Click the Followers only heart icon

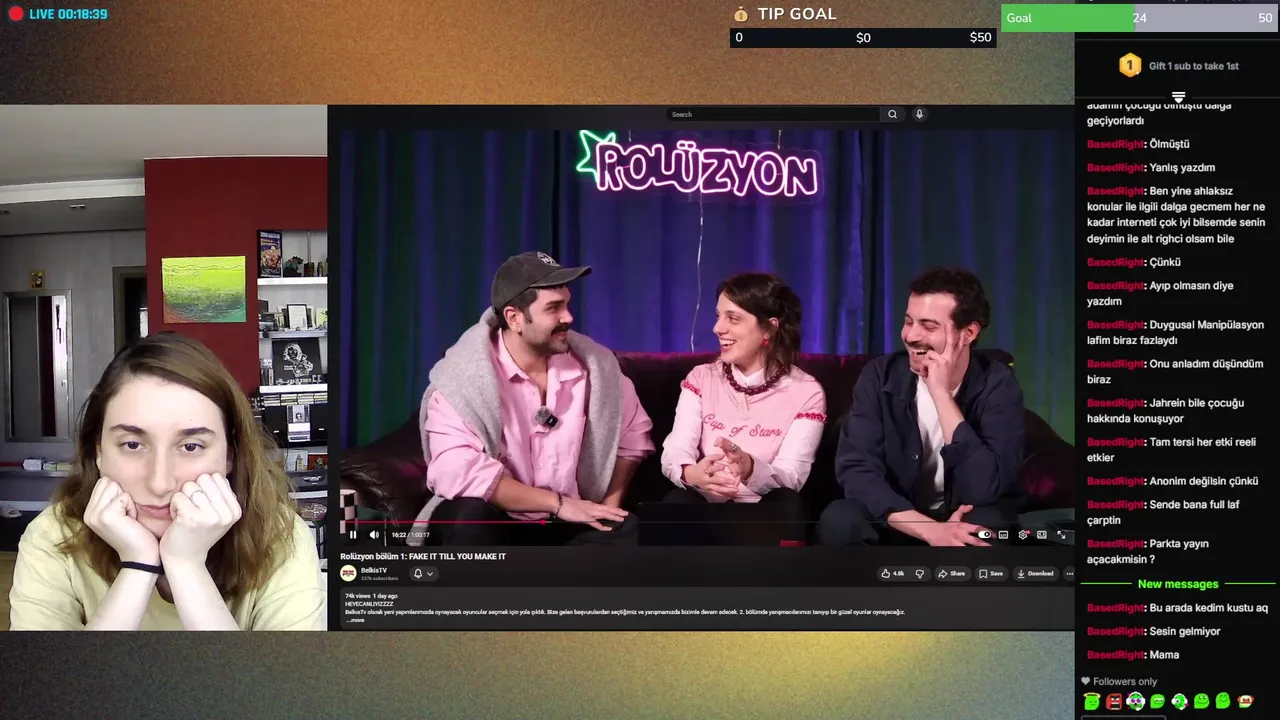click(1086, 681)
